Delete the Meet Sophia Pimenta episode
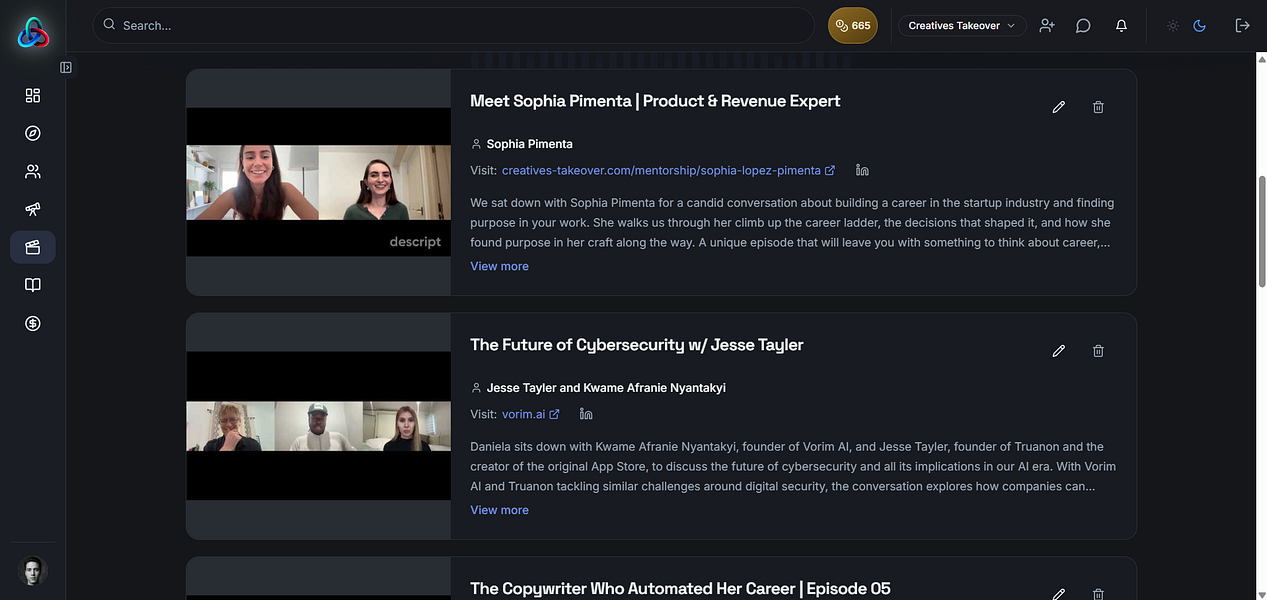This screenshot has height=600, width=1267. (x=1098, y=107)
